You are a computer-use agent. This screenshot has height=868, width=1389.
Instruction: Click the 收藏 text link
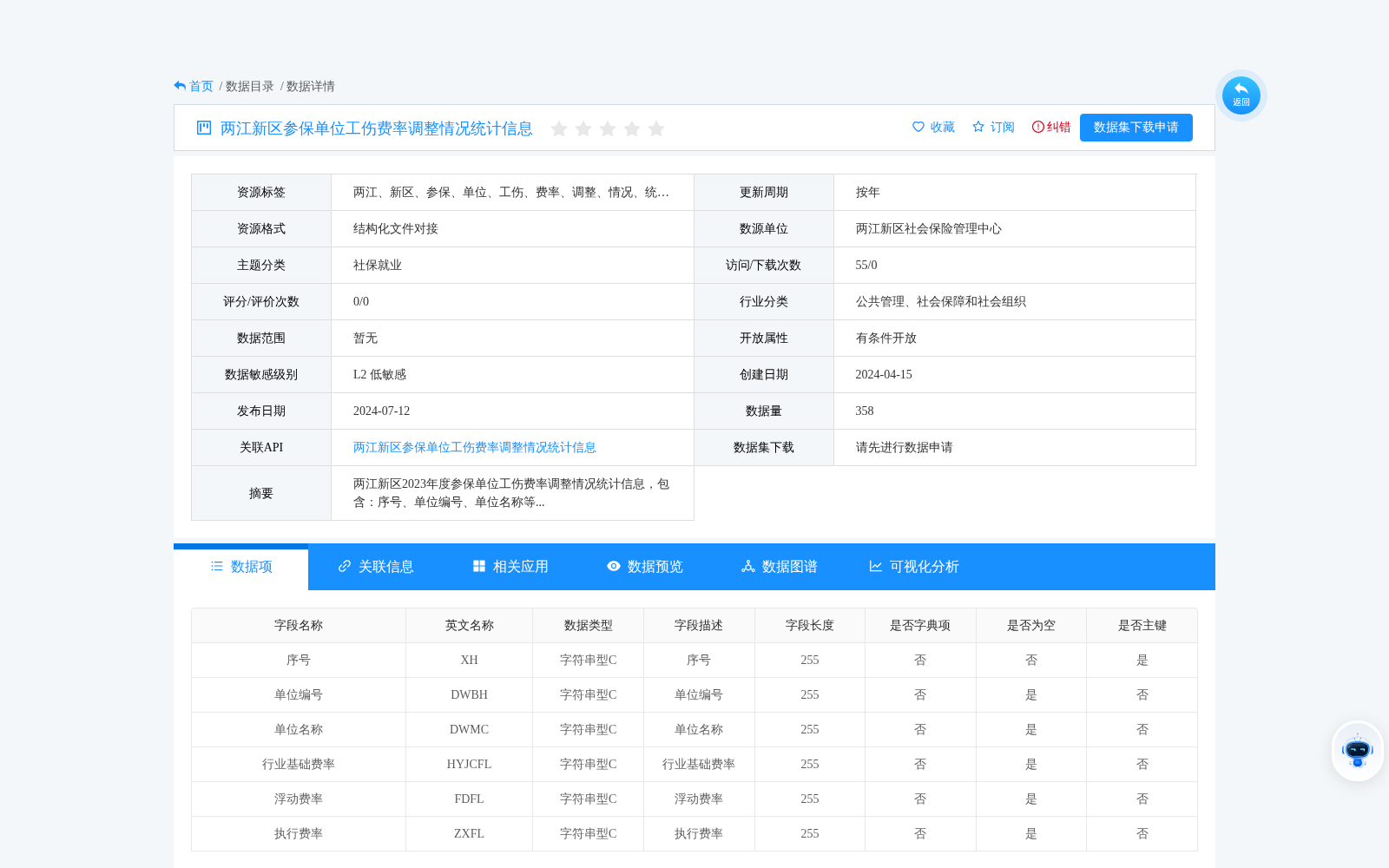[x=943, y=127]
